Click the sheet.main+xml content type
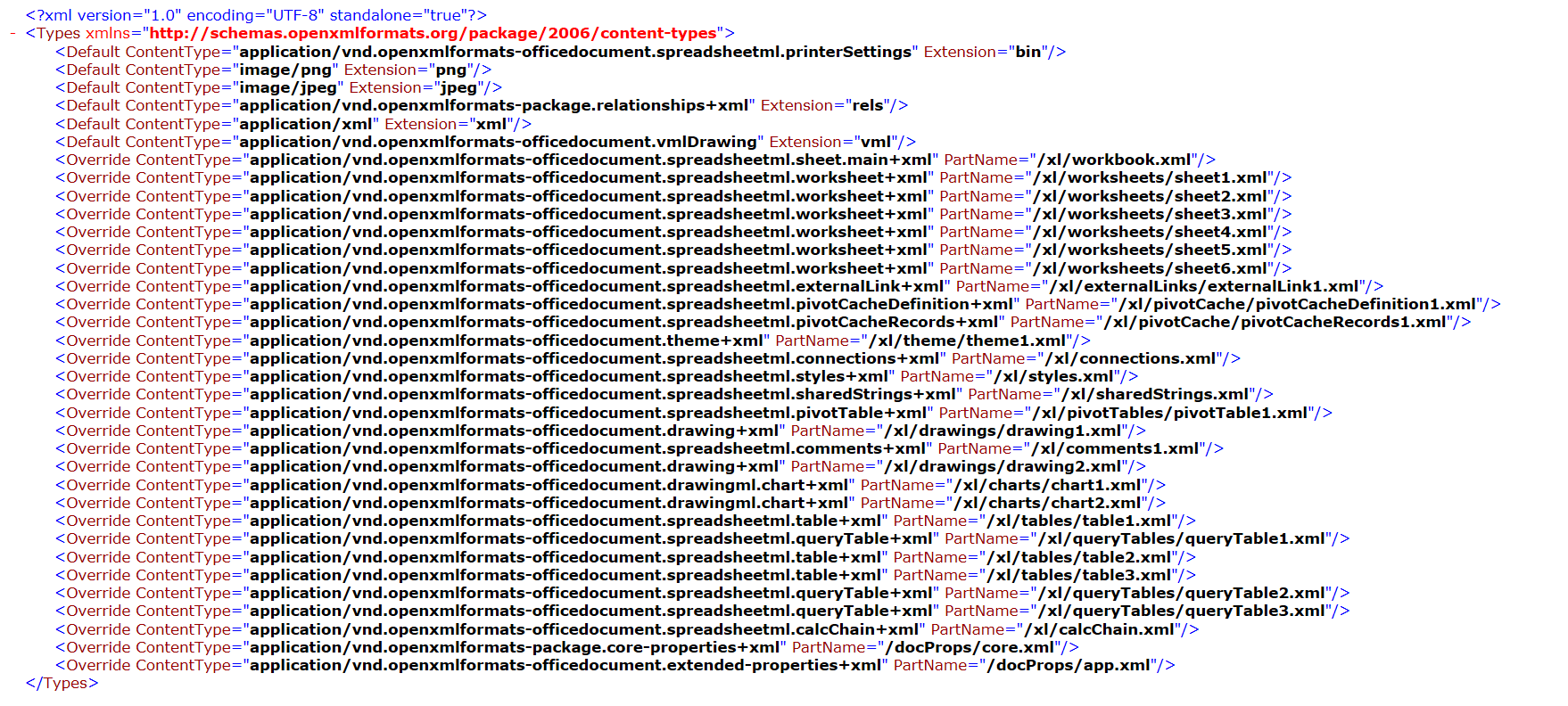The width and height of the screenshot is (1568, 706). tap(591, 160)
